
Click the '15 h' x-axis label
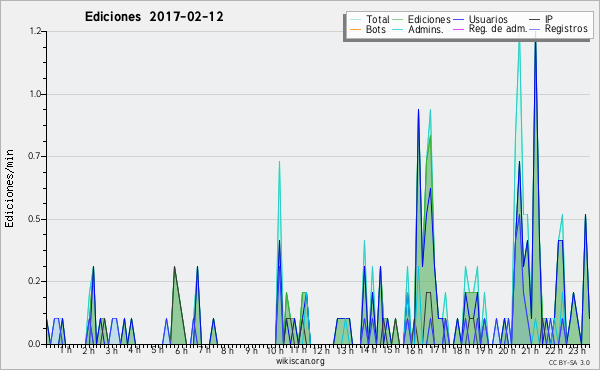(391, 350)
